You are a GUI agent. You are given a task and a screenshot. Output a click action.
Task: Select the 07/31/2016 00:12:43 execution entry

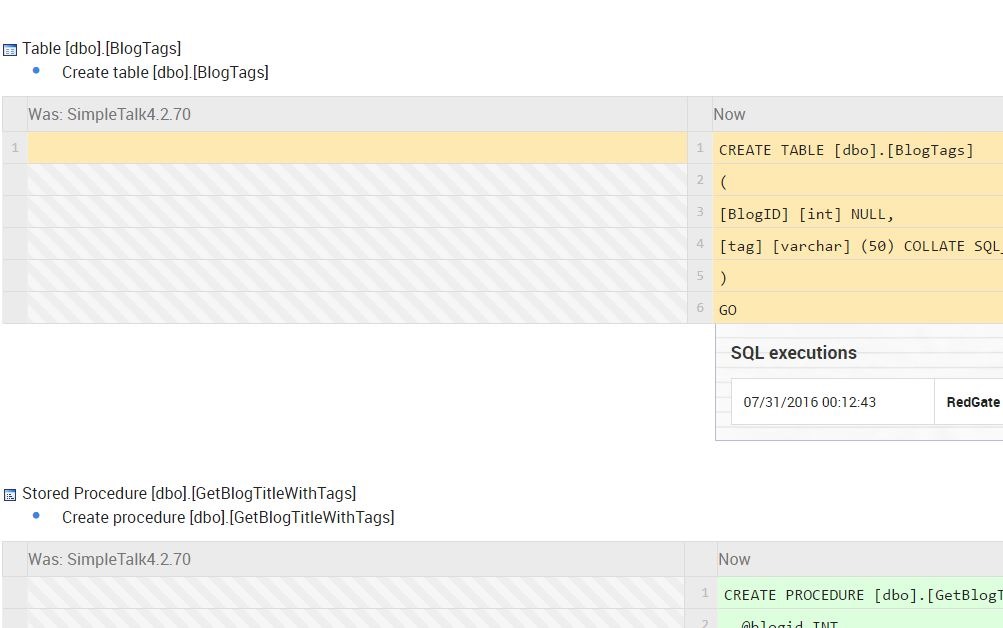(809, 402)
